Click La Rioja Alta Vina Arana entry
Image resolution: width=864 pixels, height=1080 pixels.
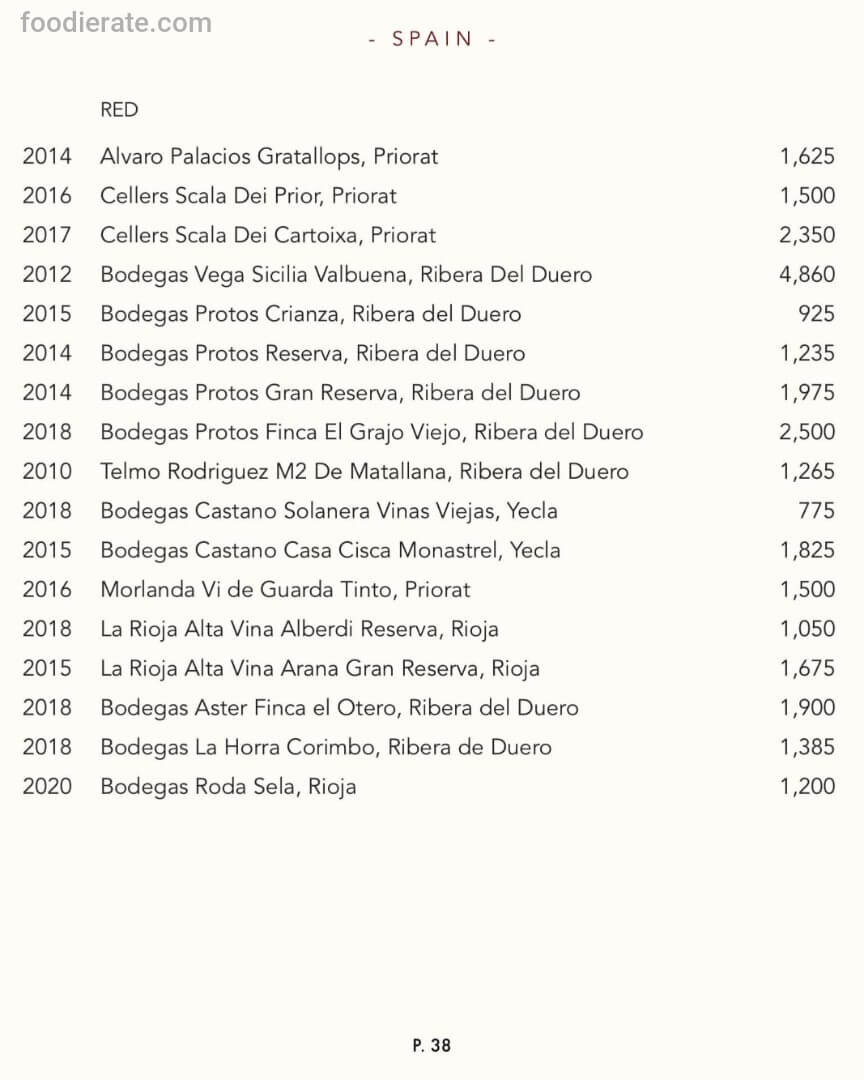320,668
